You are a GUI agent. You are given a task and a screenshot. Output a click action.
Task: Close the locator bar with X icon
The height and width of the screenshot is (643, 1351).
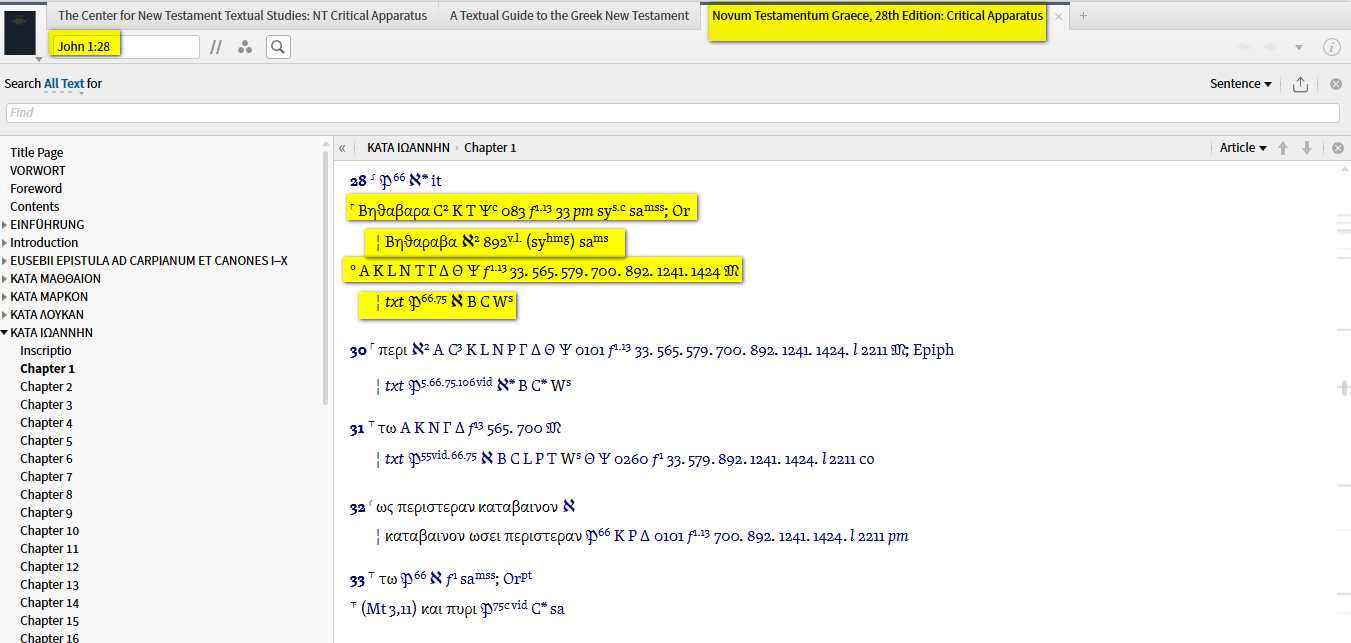click(1338, 148)
